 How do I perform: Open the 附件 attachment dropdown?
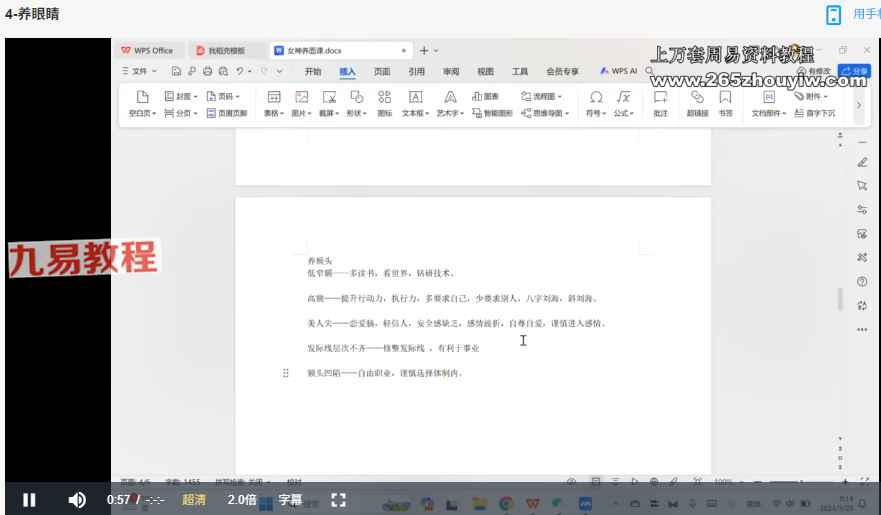point(811,97)
